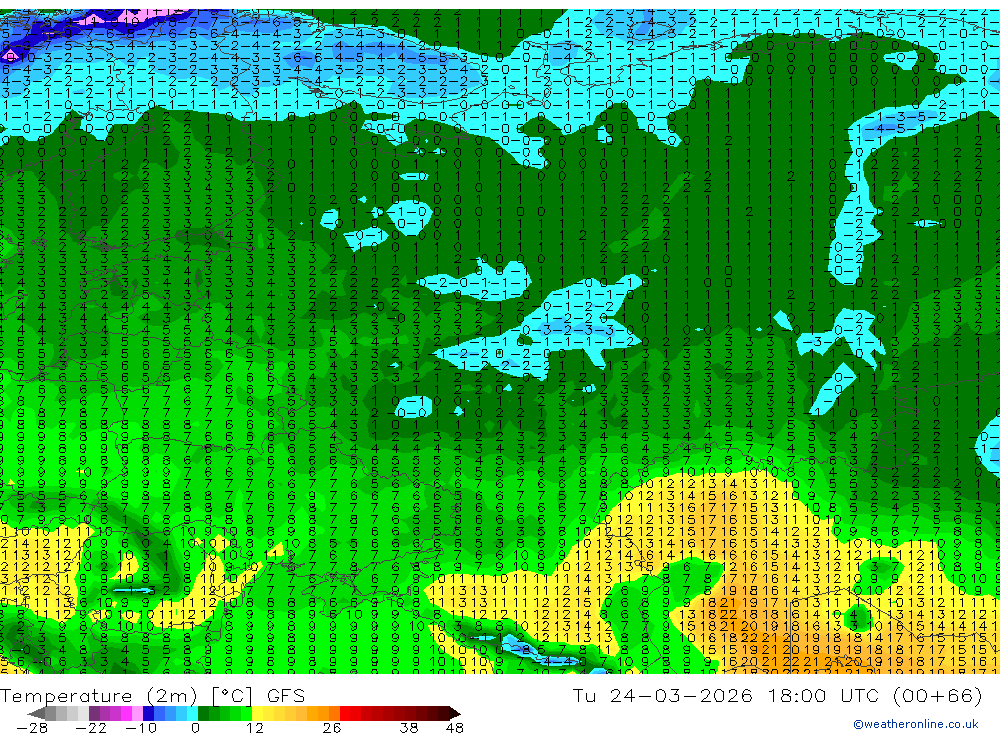Click the "Tu 24-03-2026 18:00 UTC (00+66)" timestamp

777,695
